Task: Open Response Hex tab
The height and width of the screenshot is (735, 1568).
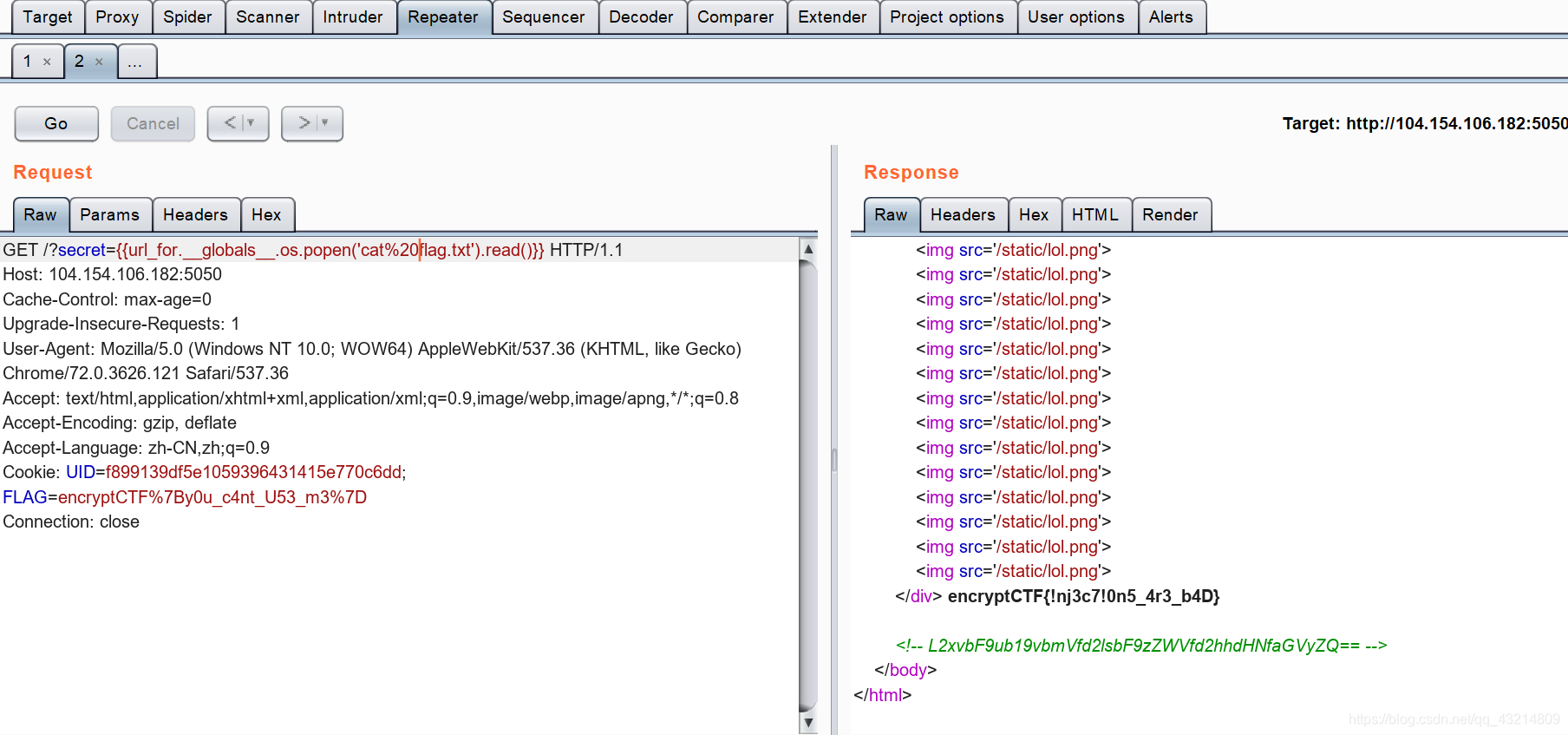Action: (1034, 214)
